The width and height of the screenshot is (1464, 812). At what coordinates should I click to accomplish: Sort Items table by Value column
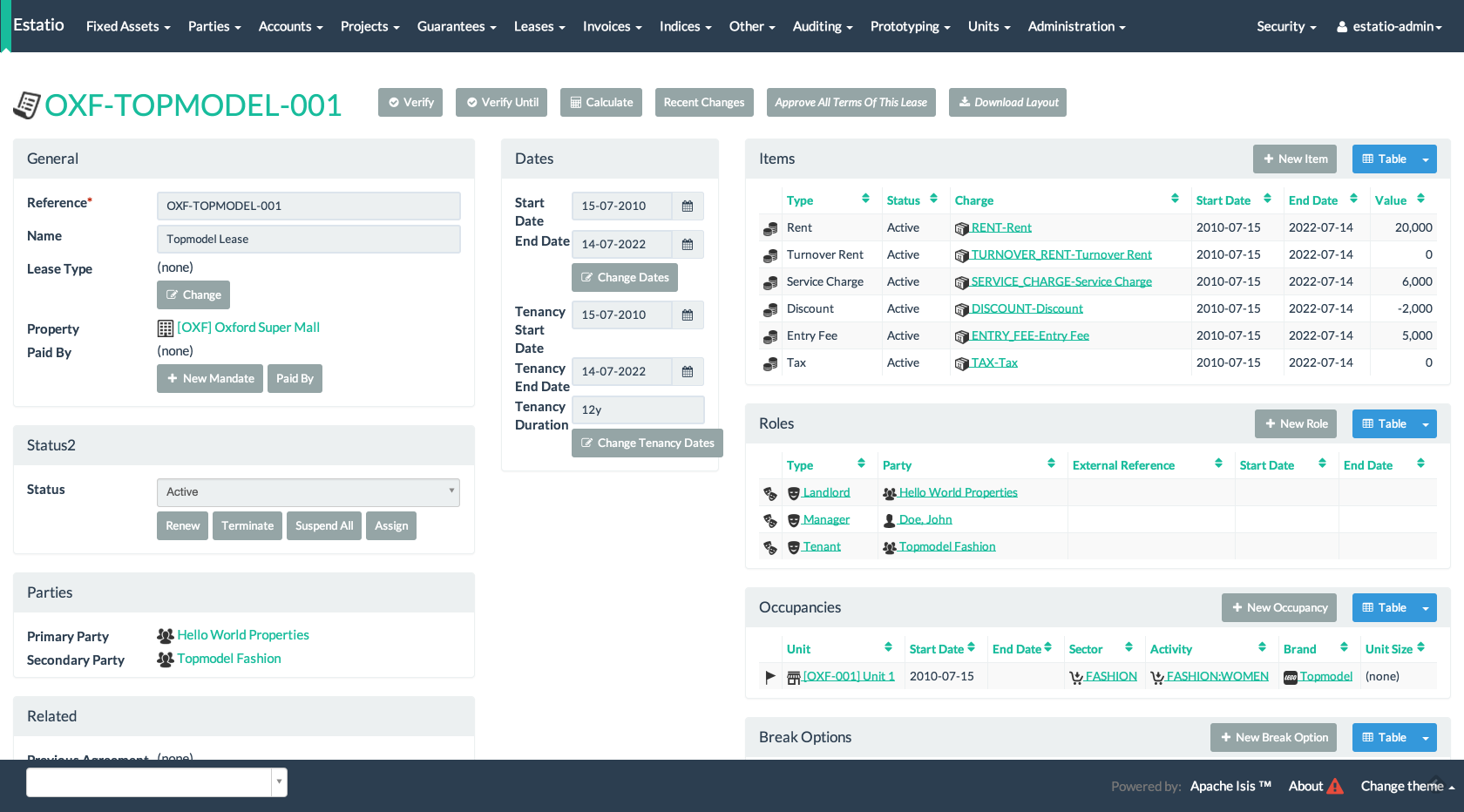click(1420, 200)
